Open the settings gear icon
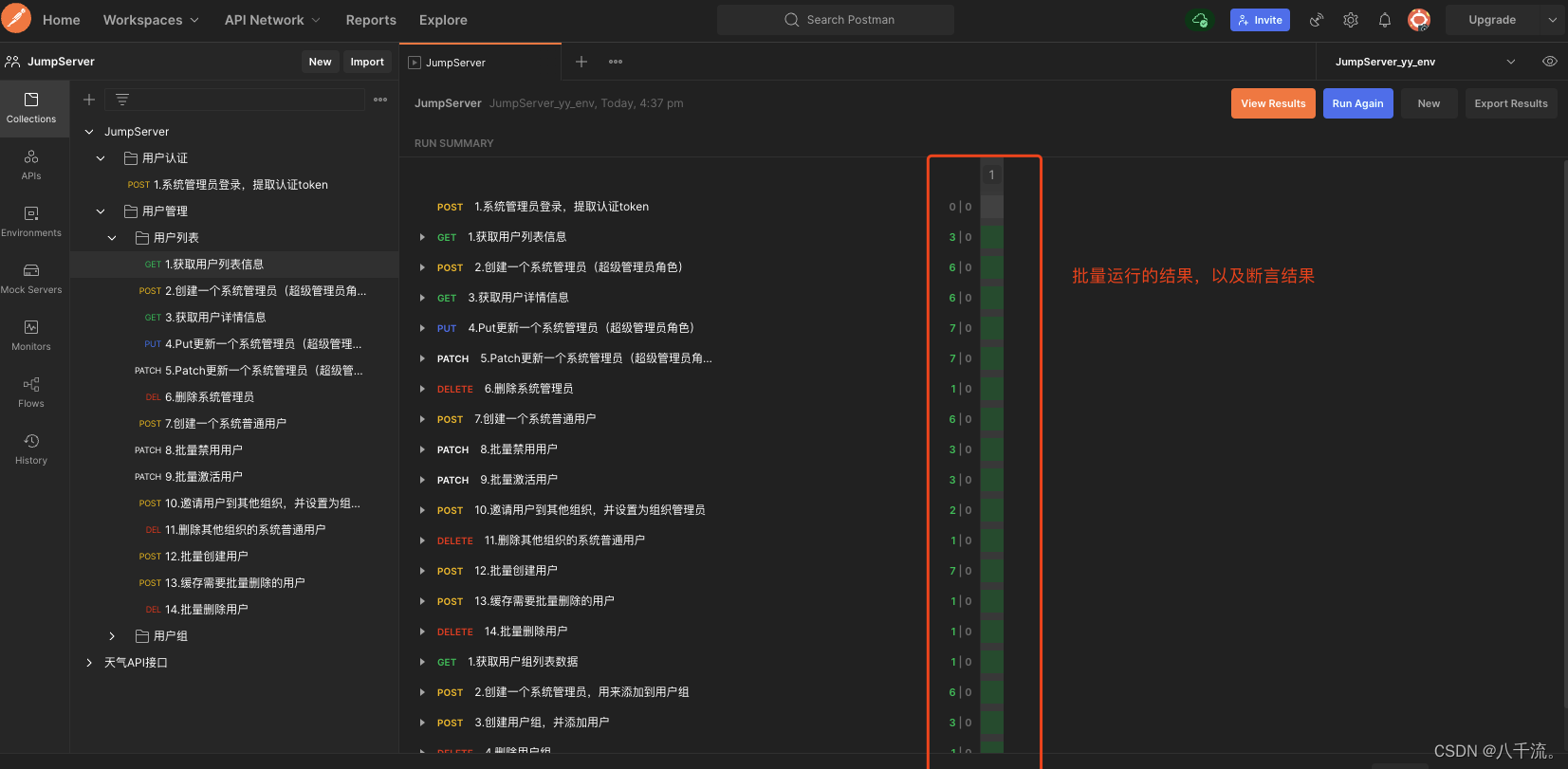The height and width of the screenshot is (769, 1568). pyautogui.click(x=1351, y=20)
